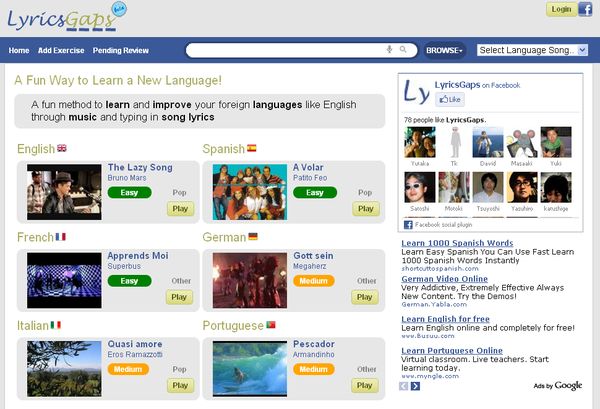
Task: Click the microphone icon in search box
Action: pyautogui.click(x=390, y=49)
